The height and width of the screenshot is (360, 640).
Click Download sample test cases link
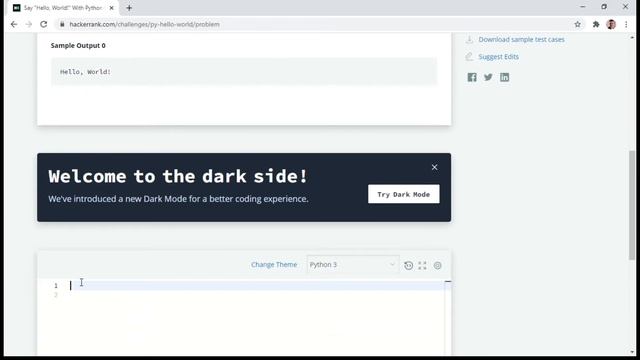[x=521, y=40]
